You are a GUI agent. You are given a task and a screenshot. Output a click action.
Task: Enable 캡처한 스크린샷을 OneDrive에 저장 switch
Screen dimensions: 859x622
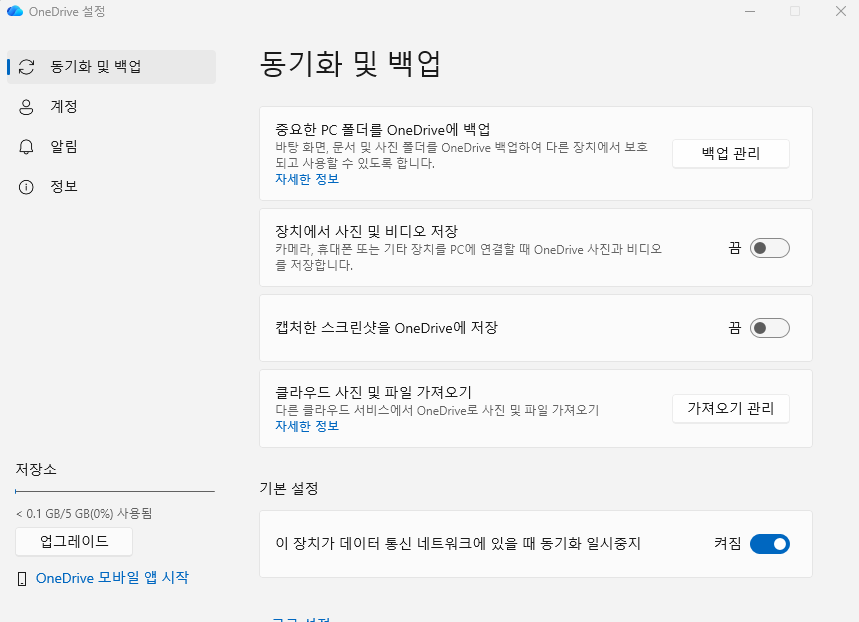click(770, 328)
